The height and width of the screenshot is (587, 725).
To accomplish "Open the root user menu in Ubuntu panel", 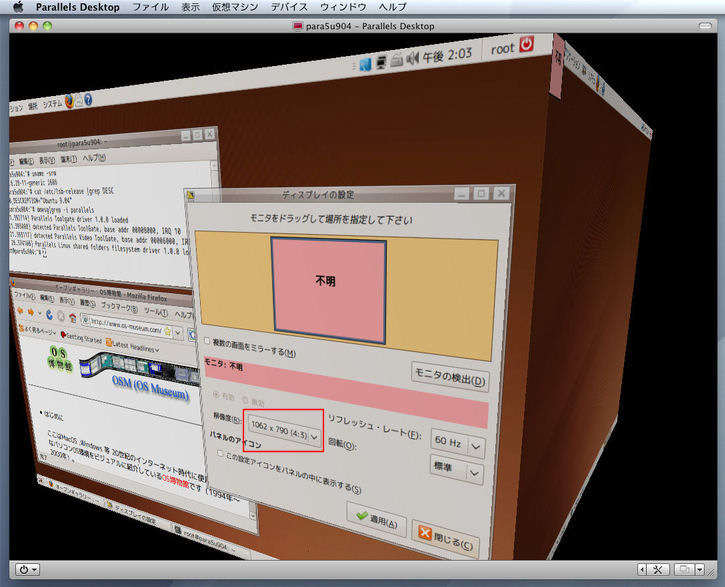I will 502,49.
